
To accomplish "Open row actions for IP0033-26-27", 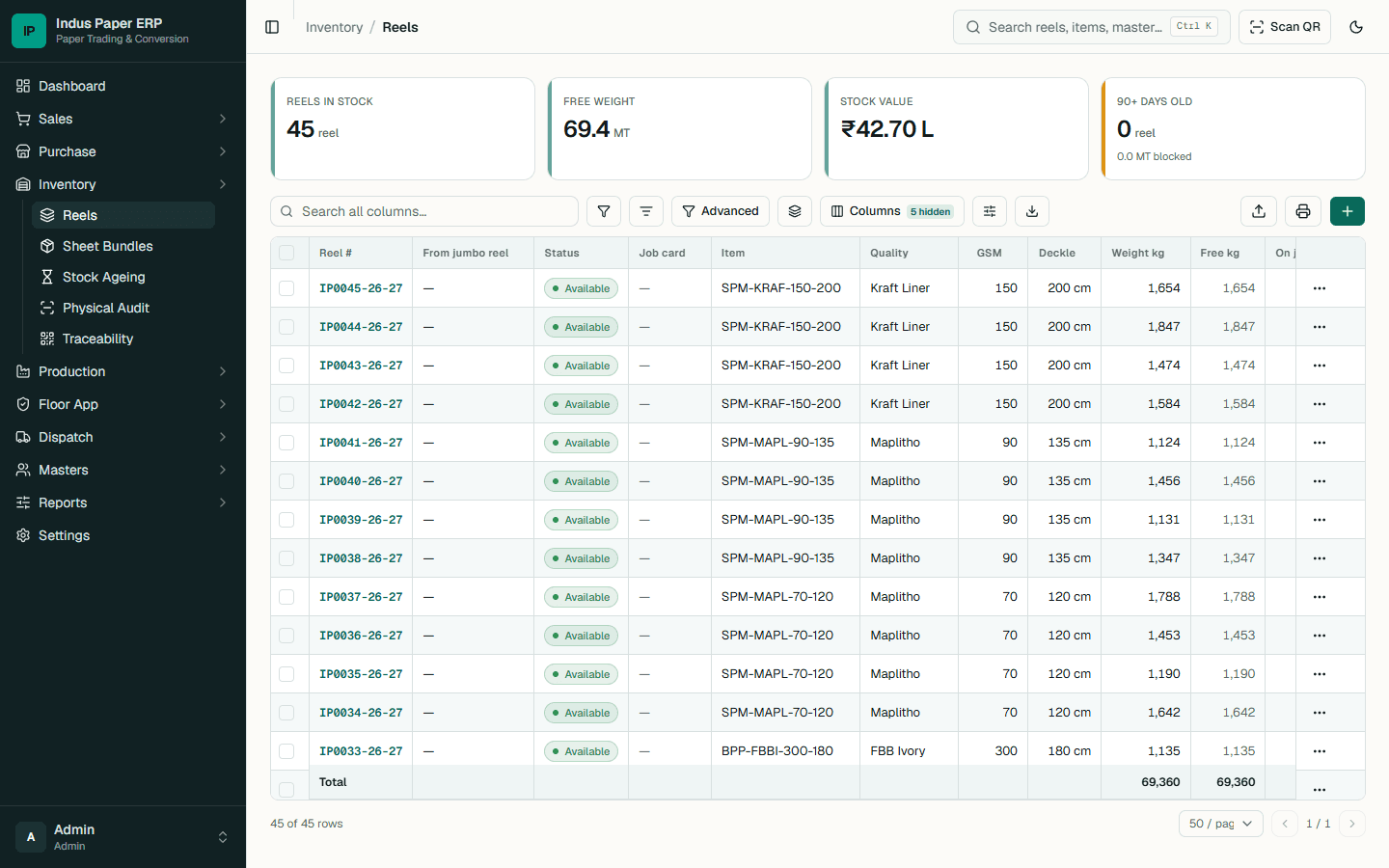I will [x=1320, y=751].
